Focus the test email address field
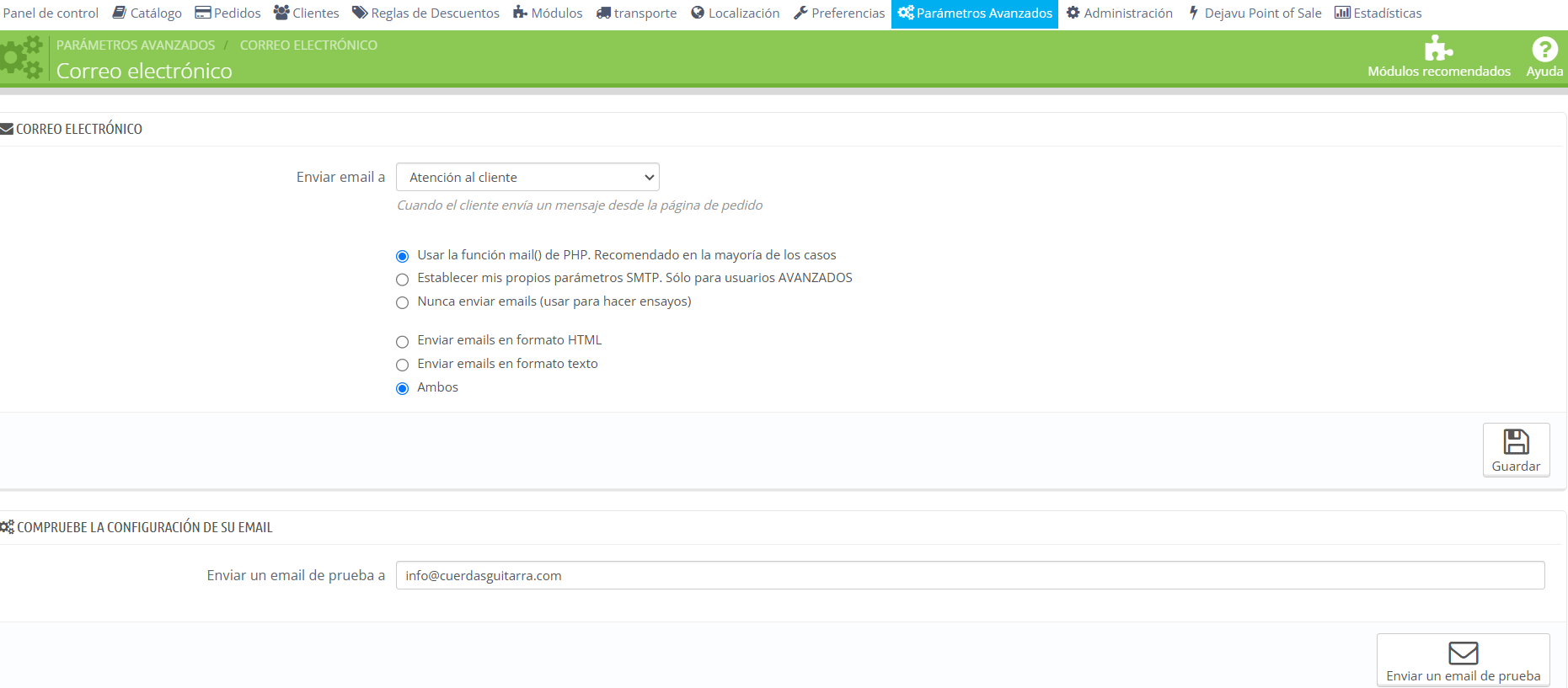Image resolution: width=1568 pixels, height=688 pixels. point(970,575)
